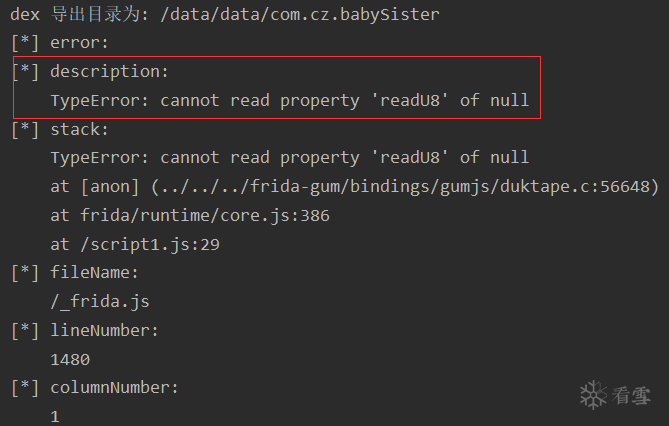Click the [*] marker beside description
Screen dimensions: 669x426
pos(25,72)
